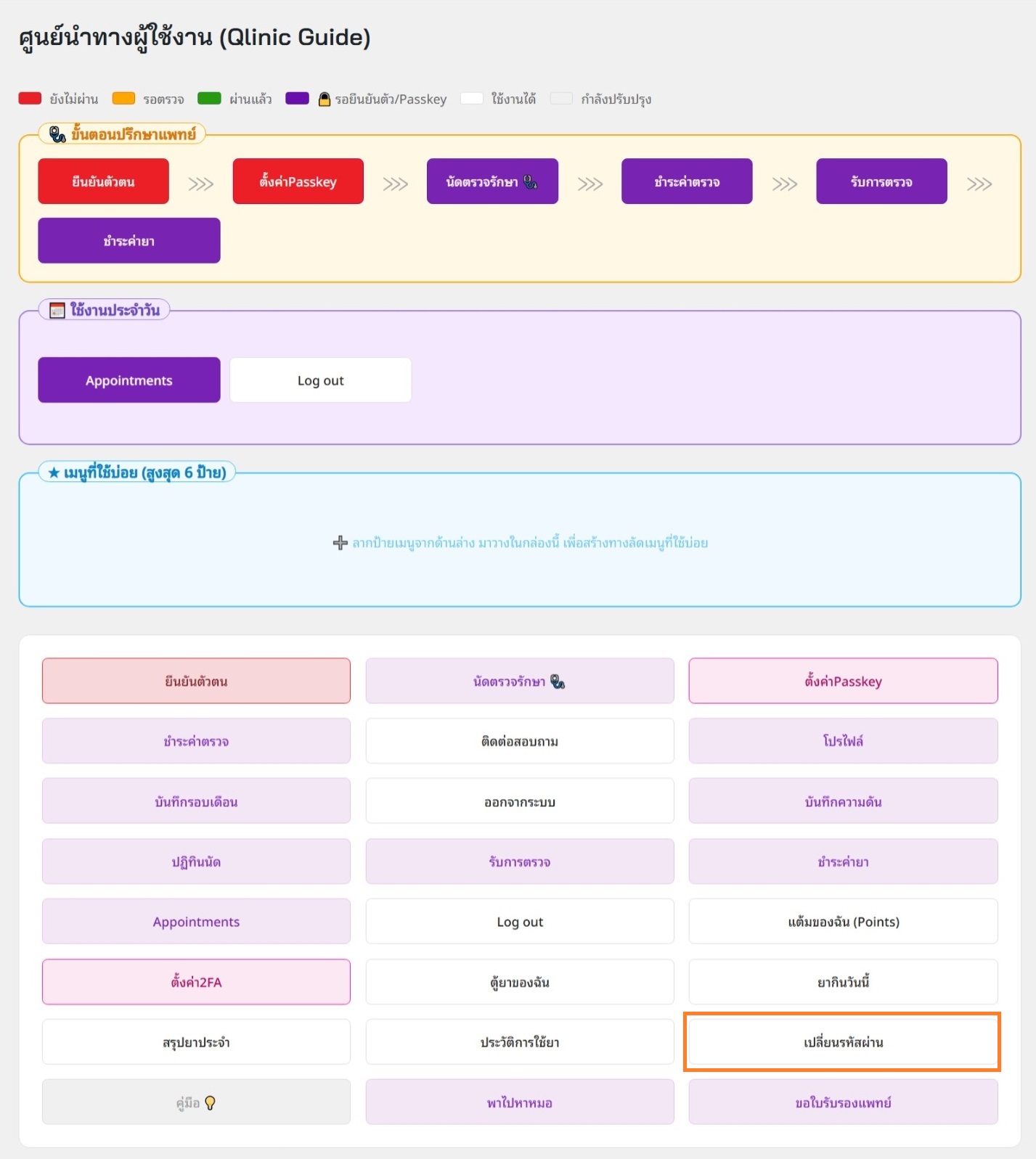Click the padlock icon in the status legend
This screenshot has width=1036, height=1159.
(x=325, y=99)
